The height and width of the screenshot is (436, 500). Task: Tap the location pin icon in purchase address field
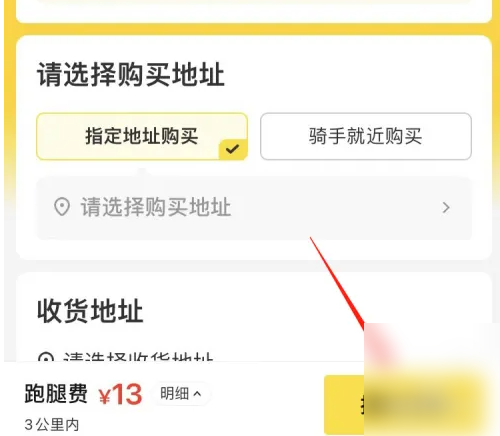(62, 207)
